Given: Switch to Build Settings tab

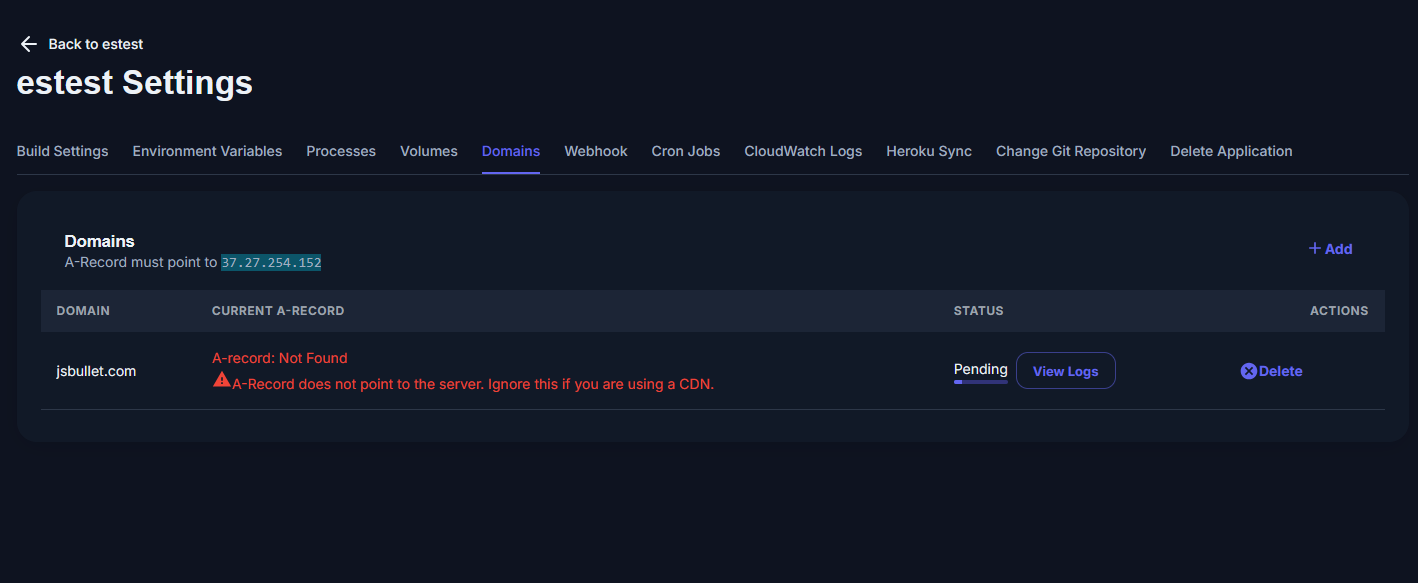Looking at the screenshot, I should (x=62, y=151).
